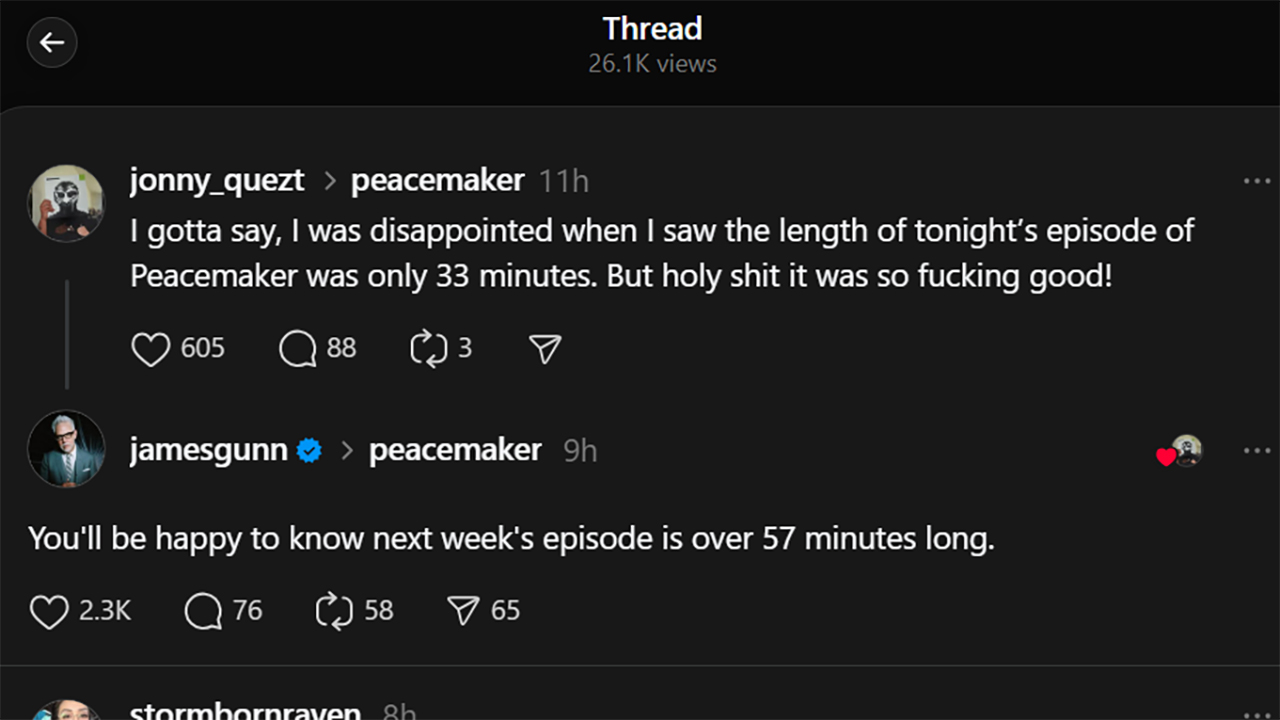Open the more options menu on stormbornraven's reply
This screenshot has height=720, width=1280.
click(x=1256, y=712)
